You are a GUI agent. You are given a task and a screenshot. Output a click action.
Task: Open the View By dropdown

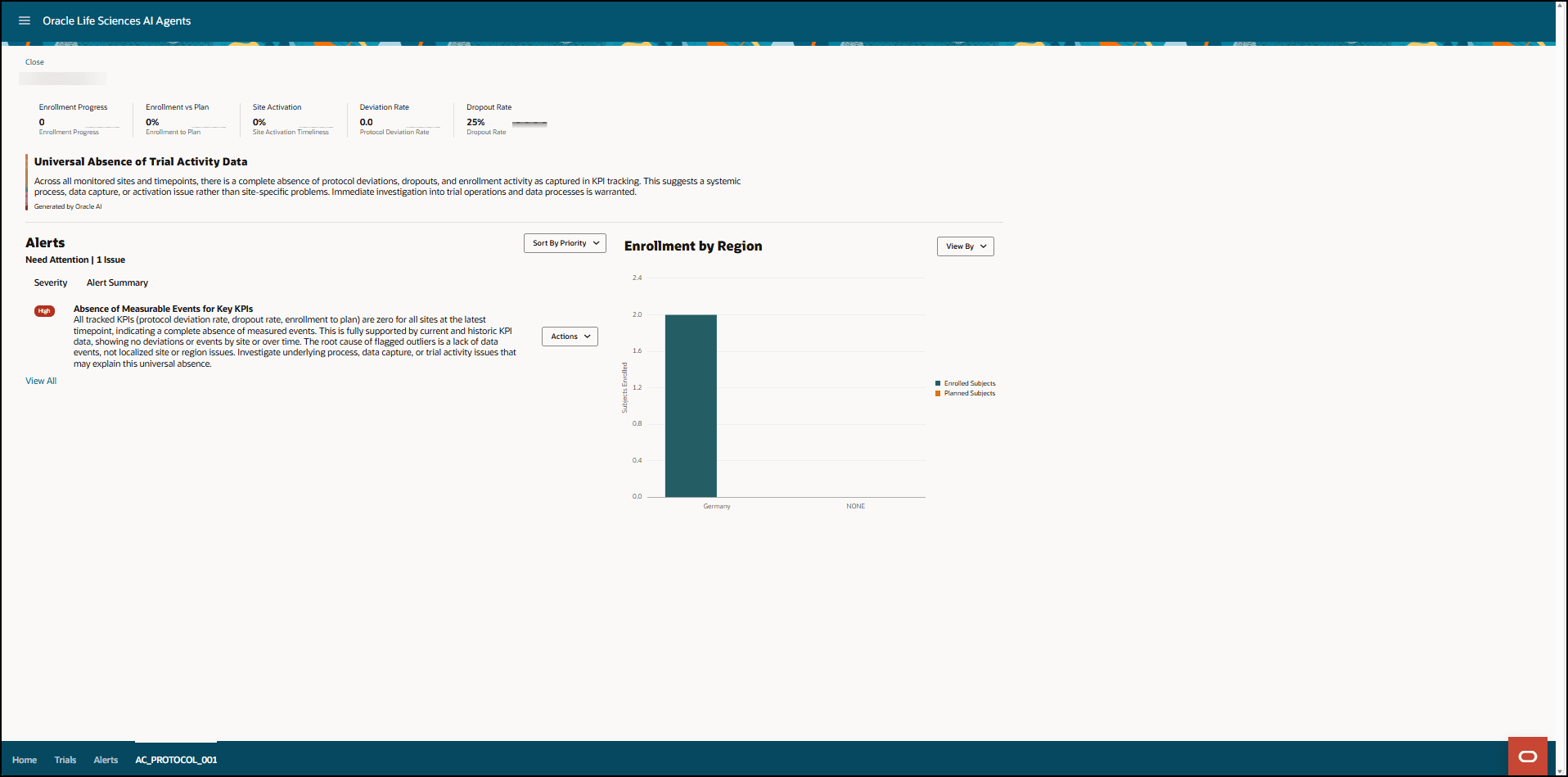pos(966,246)
